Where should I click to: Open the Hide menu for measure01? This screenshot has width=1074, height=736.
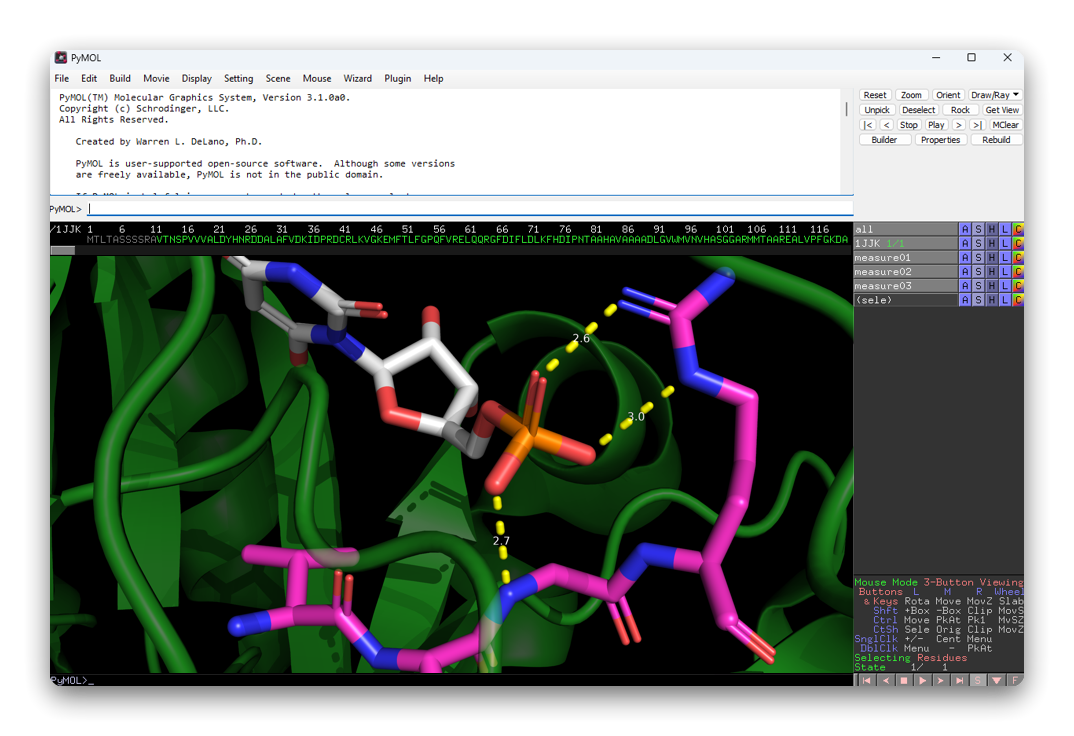(992, 257)
